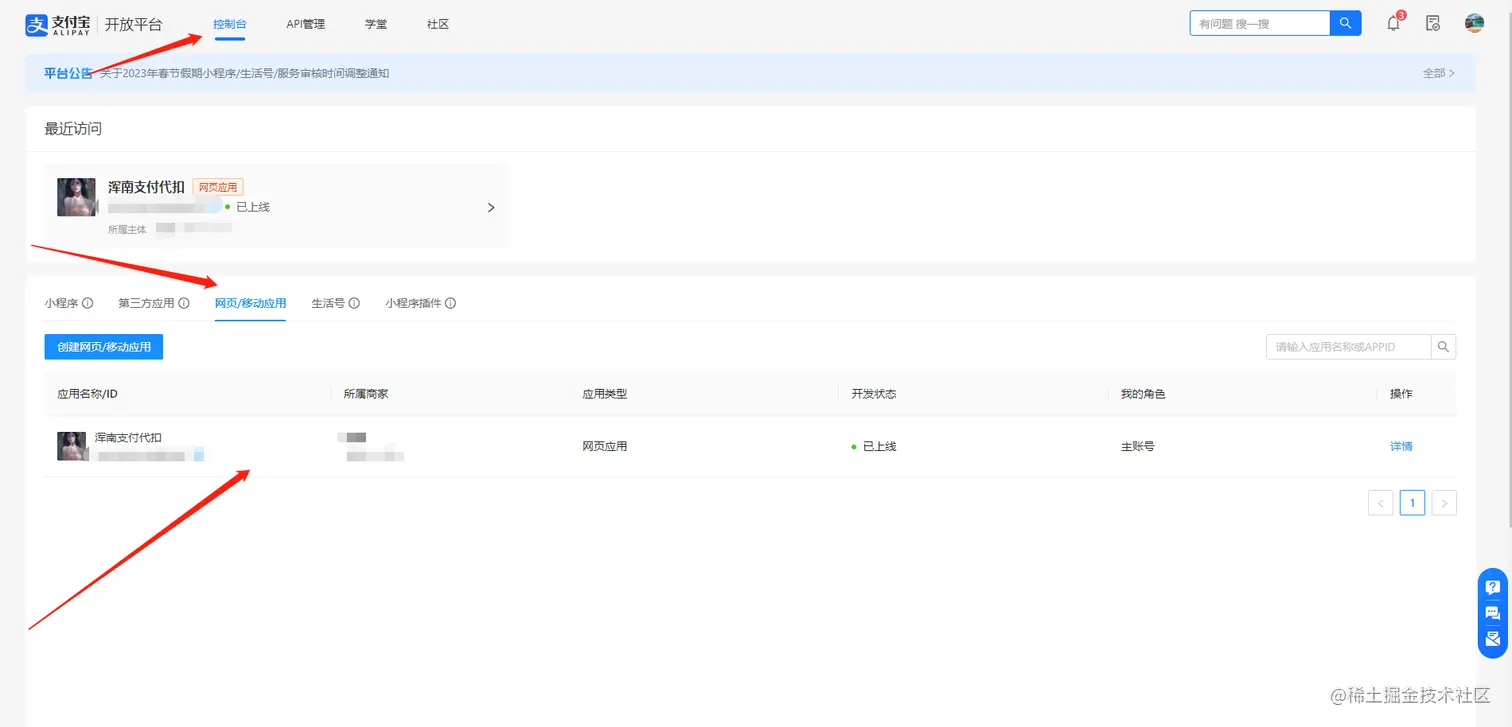Open the 春节假期 platform announcement
This screenshot has width=1512, height=727.
[x=245, y=73]
